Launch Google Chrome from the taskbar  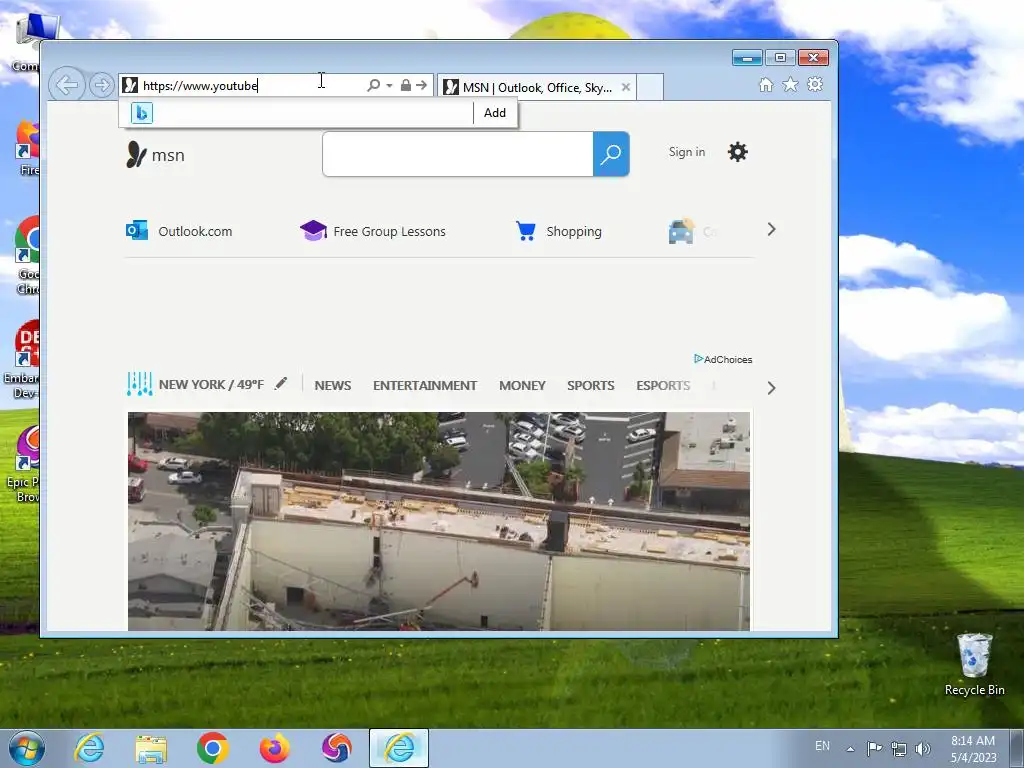point(212,748)
